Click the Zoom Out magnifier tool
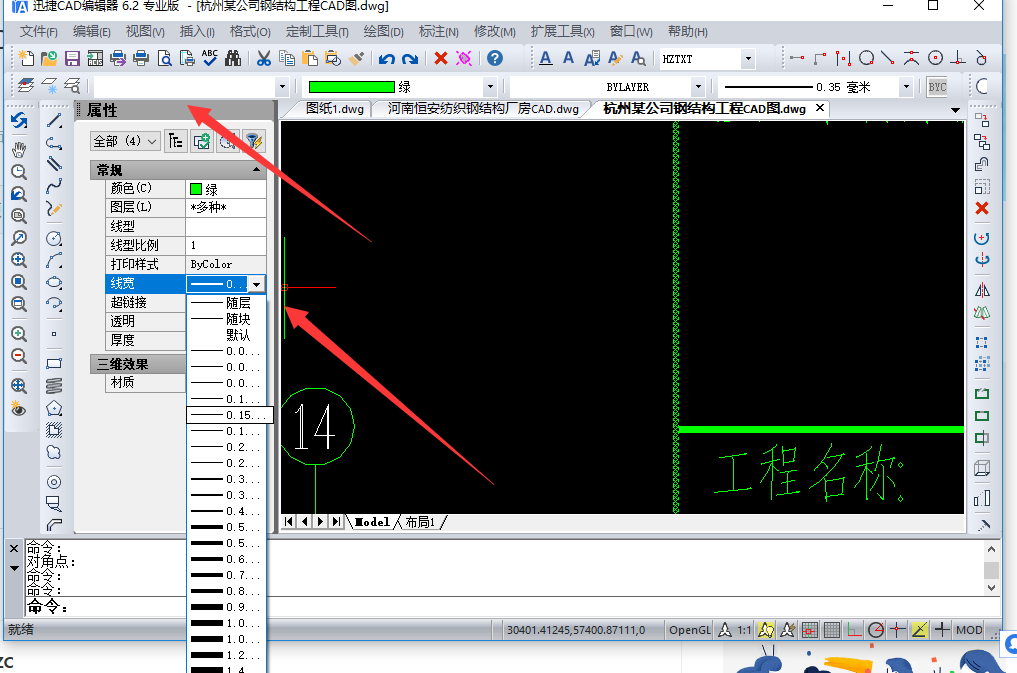This screenshot has height=673, width=1017. (x=19, y=356)
